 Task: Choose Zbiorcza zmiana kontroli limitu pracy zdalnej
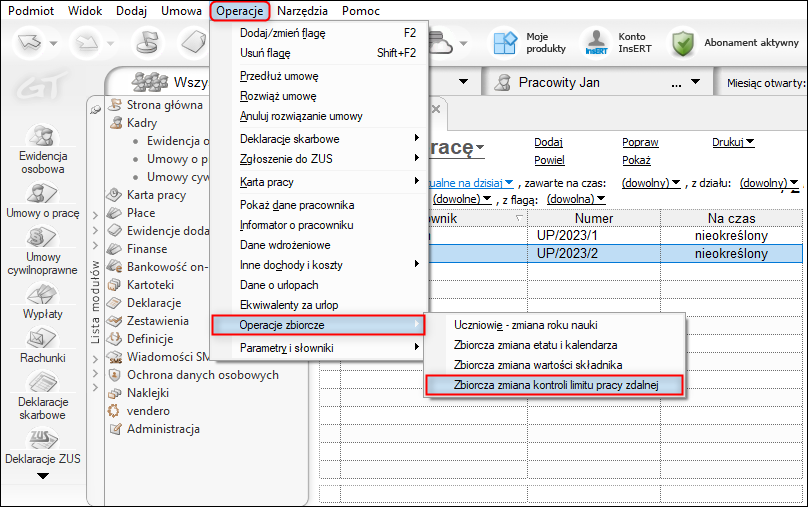[x=554, y=385]
